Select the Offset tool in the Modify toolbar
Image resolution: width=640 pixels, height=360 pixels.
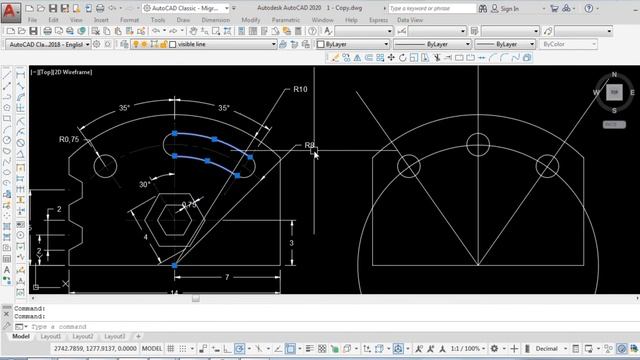click(369, 58)
